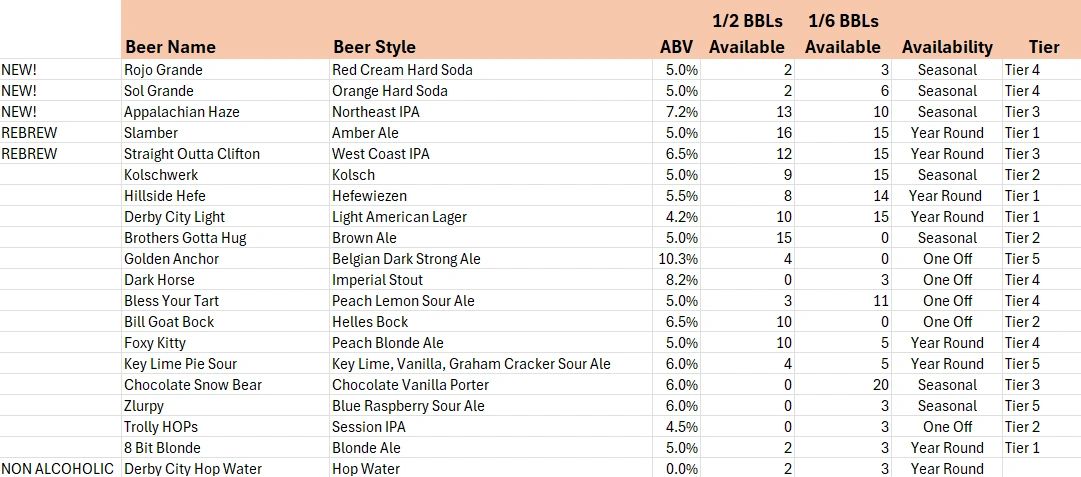Click the Hefewiezen style cell

tap(491, 196)
